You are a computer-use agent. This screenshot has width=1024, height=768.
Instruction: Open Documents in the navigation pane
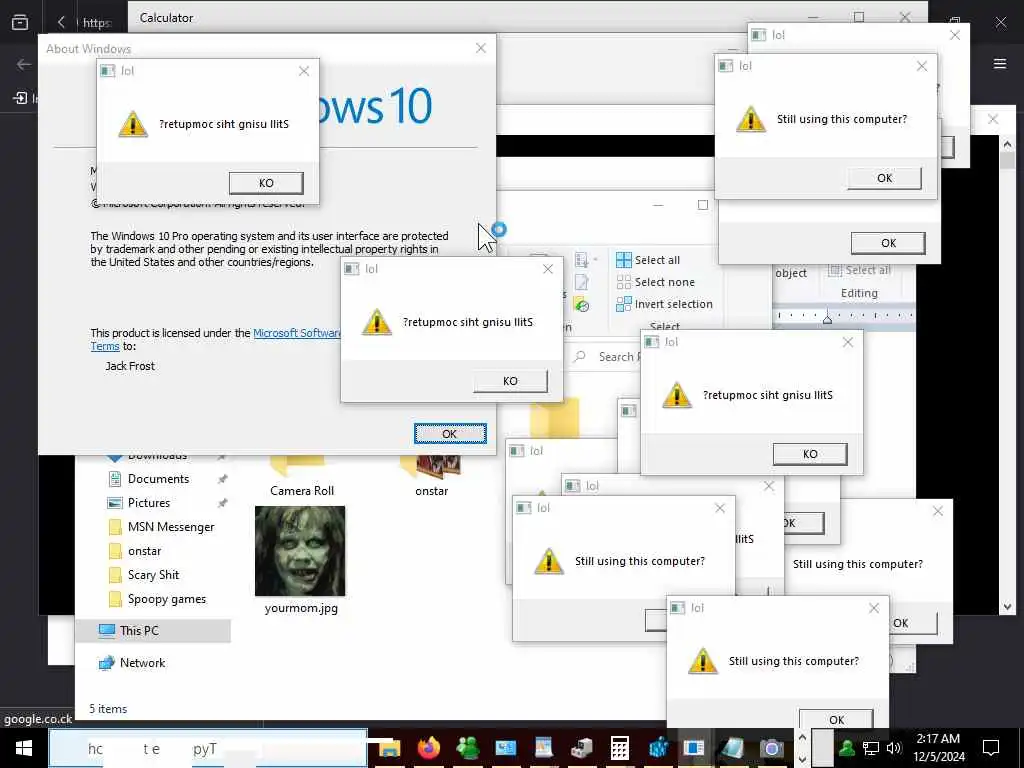[x=157, y=479]
